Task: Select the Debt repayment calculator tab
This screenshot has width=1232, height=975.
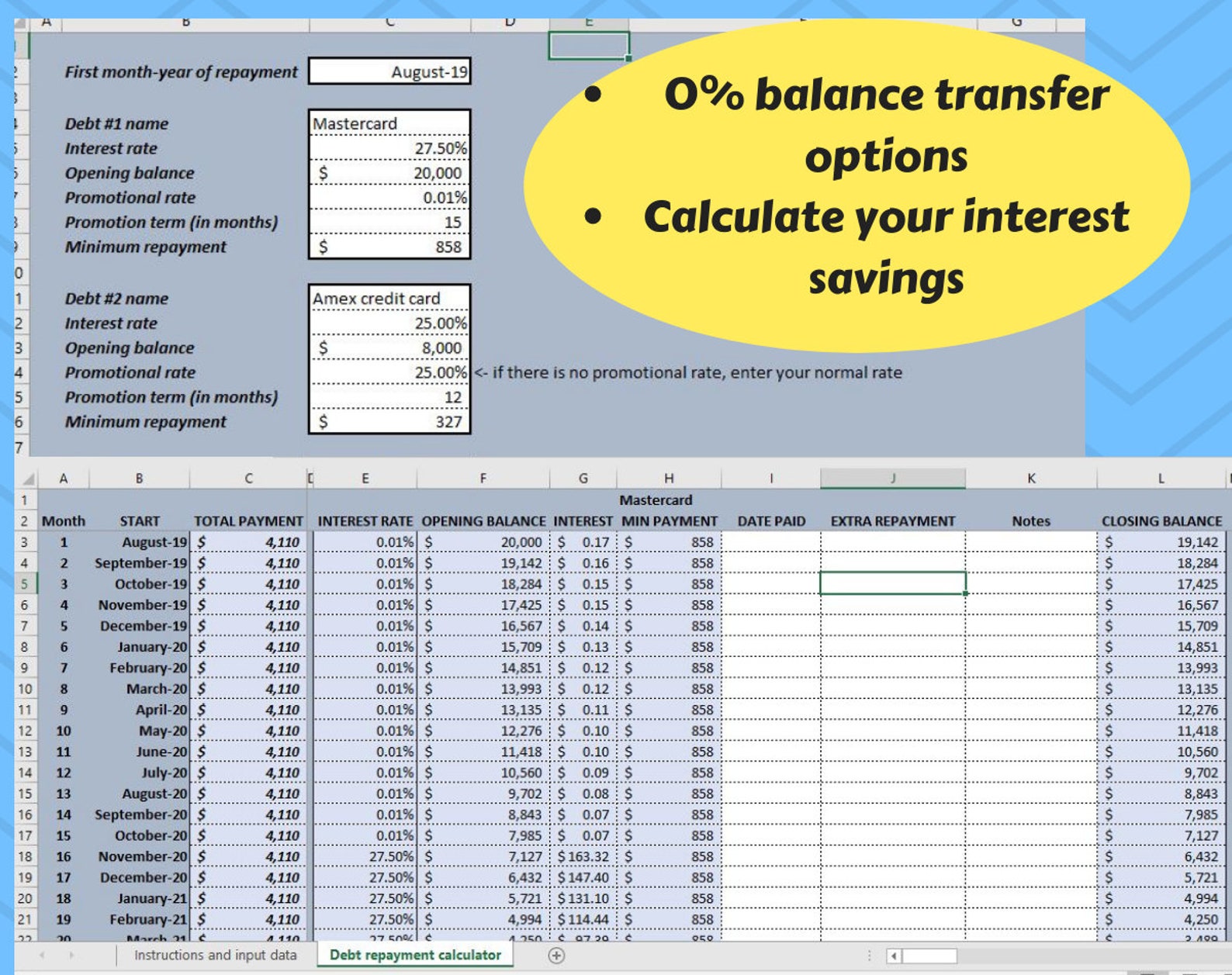Action: pos(415,955)
